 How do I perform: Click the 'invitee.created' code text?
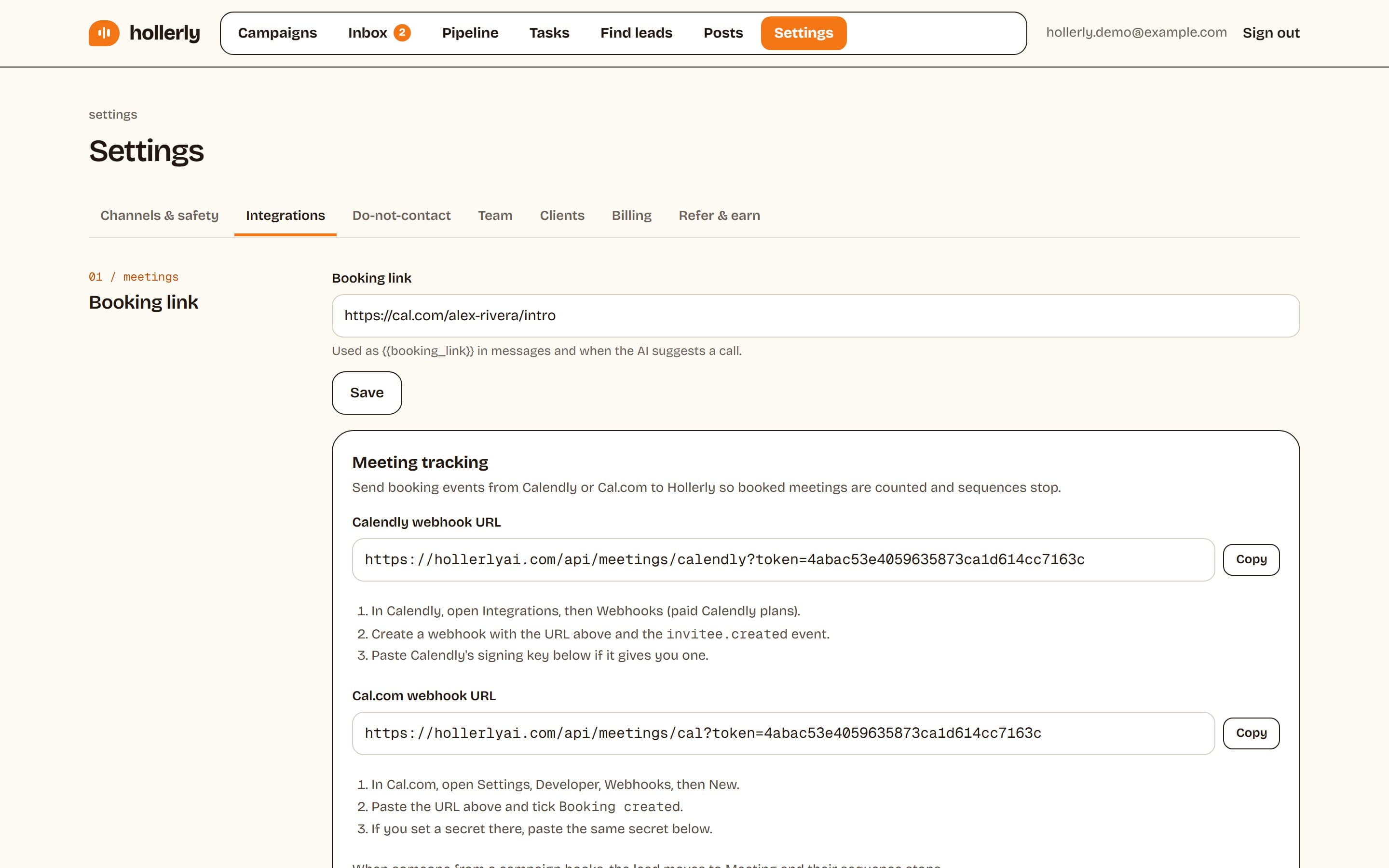[727, 634]
